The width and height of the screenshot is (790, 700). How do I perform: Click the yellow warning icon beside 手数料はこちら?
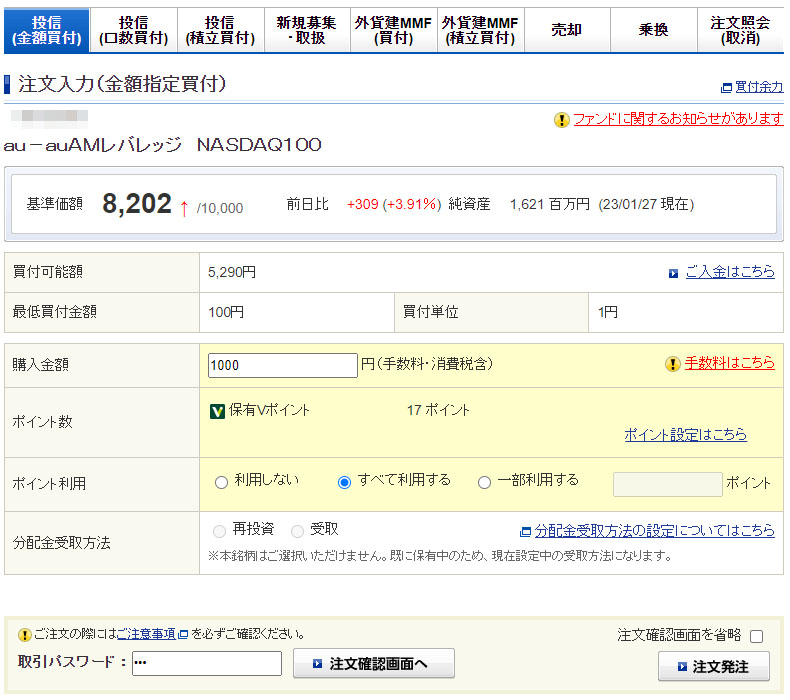tap(673, 364)
